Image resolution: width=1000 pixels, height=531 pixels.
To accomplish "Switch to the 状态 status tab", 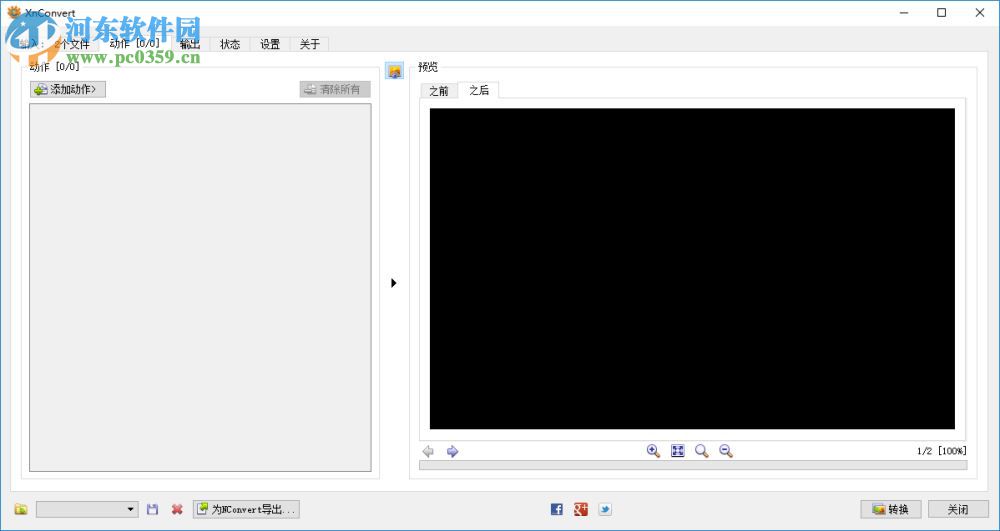I will 230,44.
